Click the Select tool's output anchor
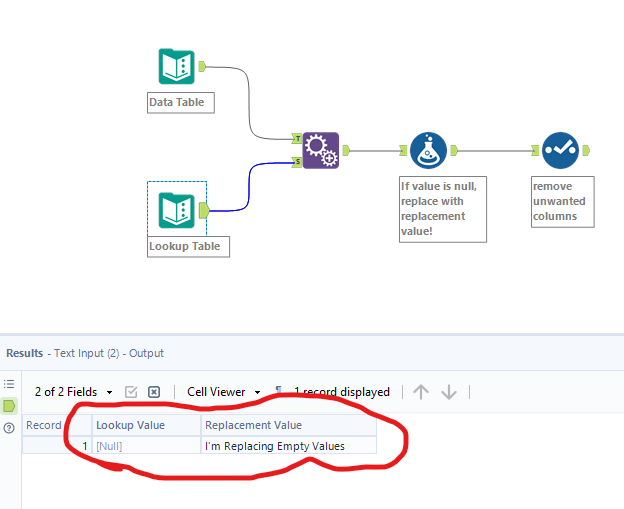The height and width of the screenshot is (509, 624). (586, 150)
